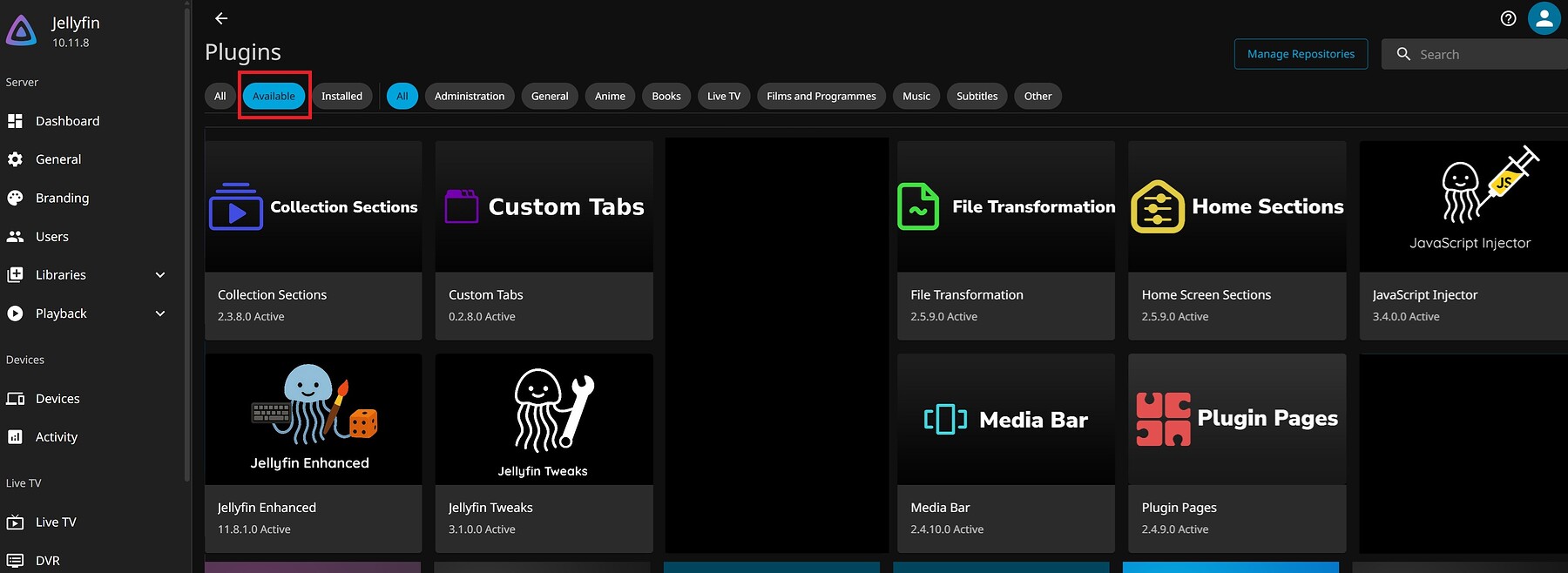Open Jellyfin Tweaks plugin thumbnail
Screen dimensions: 1568x573
(x=544, y=419)
